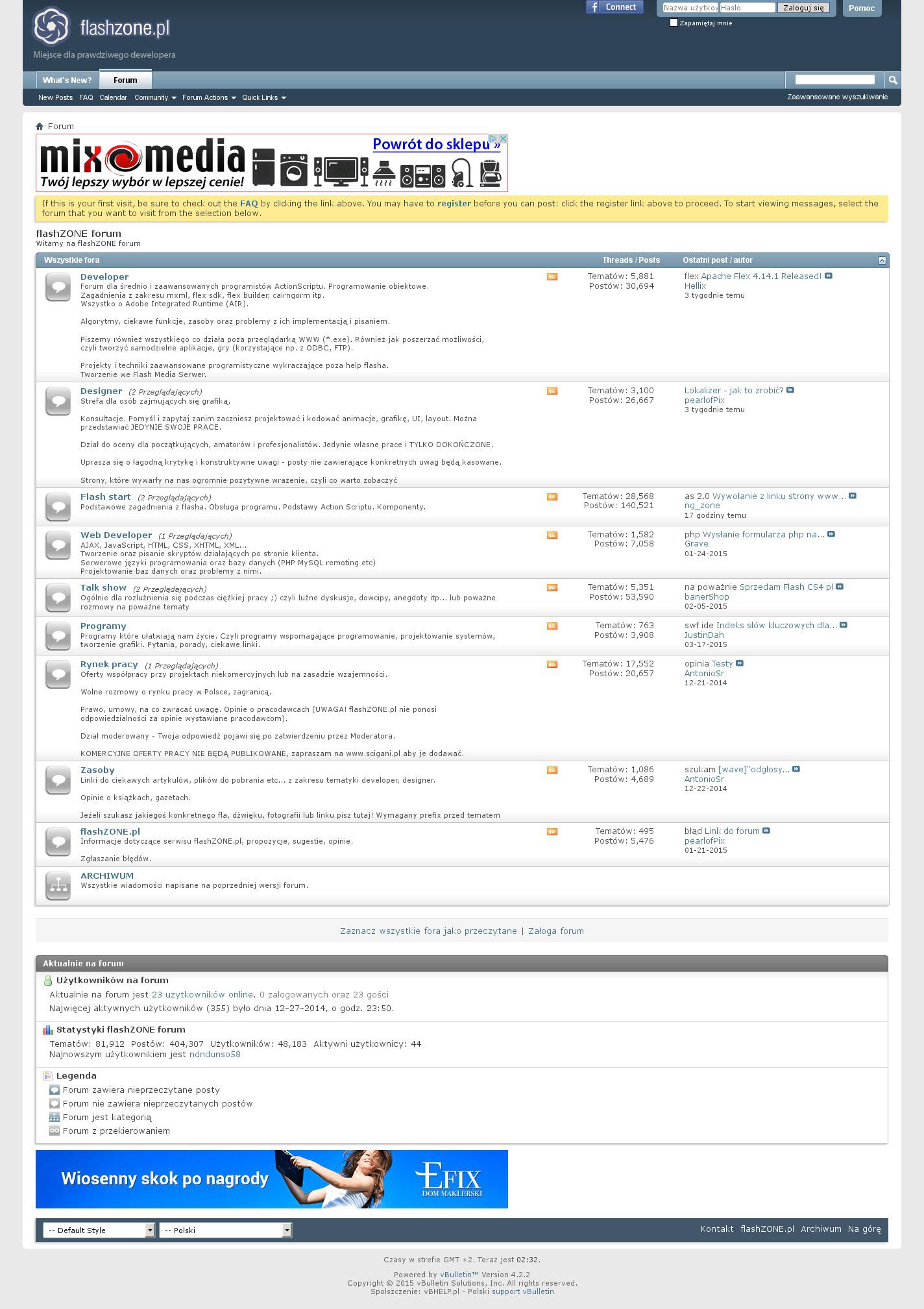The width and height of the screenshot is (924, 1309).
Task: Open the Default Style selector
Action: 99,1230
